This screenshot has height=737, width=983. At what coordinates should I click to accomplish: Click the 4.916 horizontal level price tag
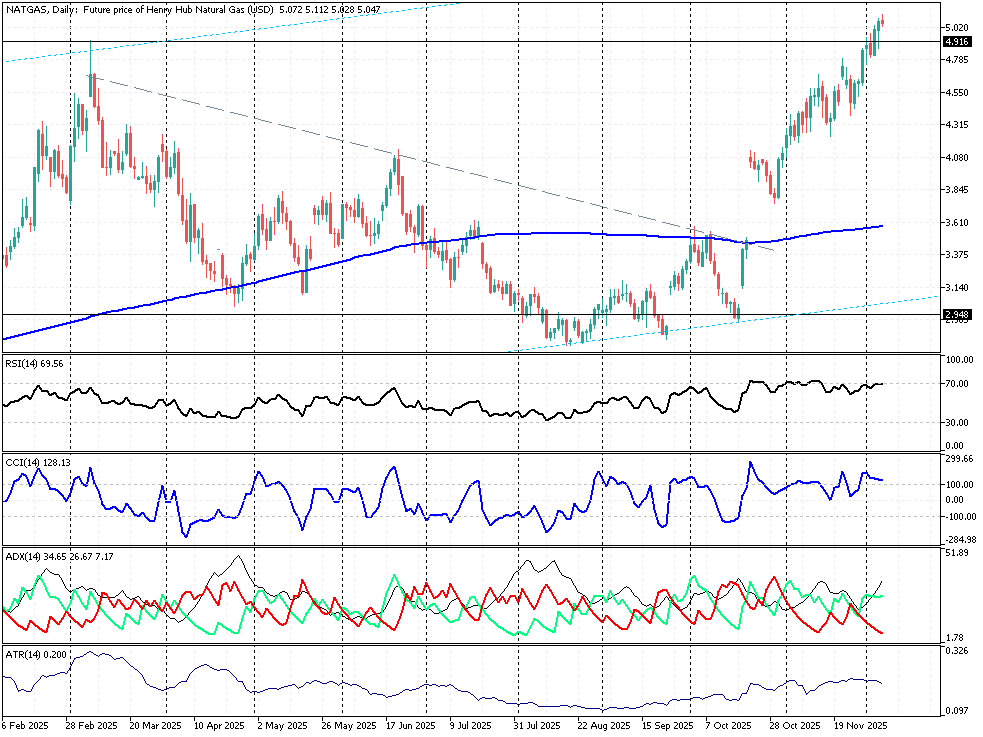pyautogui.click(x=955, y=42)
